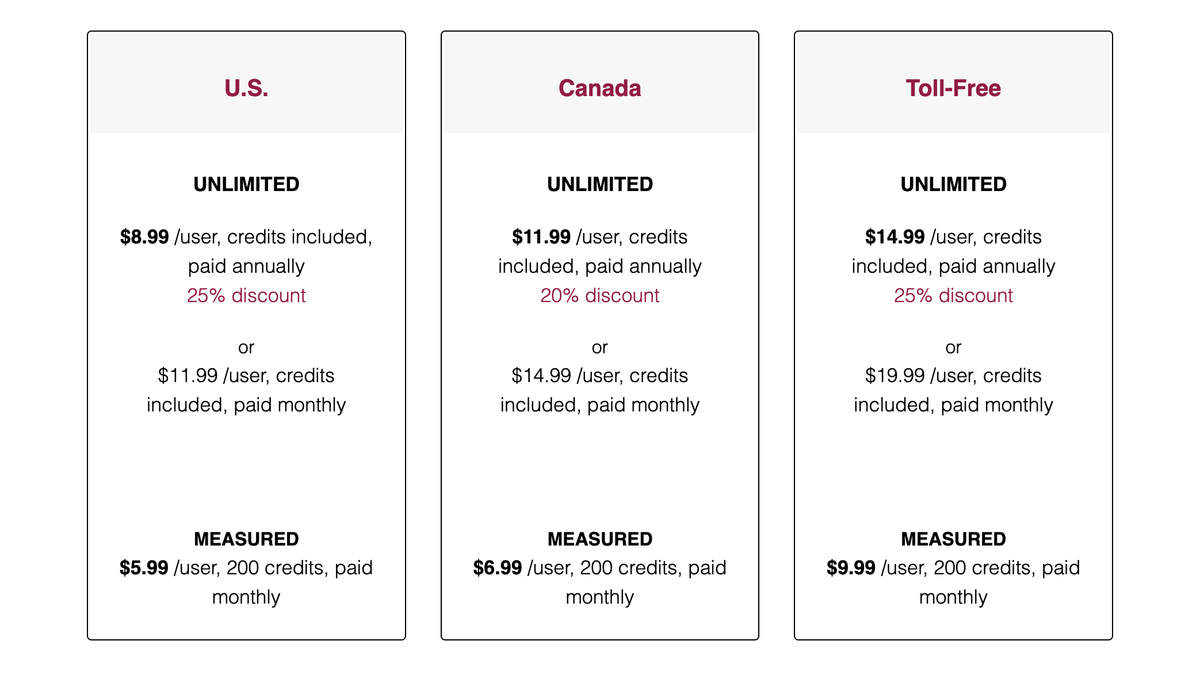This screenshot has width=1200, height=675.
Task: Click the $14.99 monthly price in Canada card
Action: pyautogui.click(x=541, y=376)
